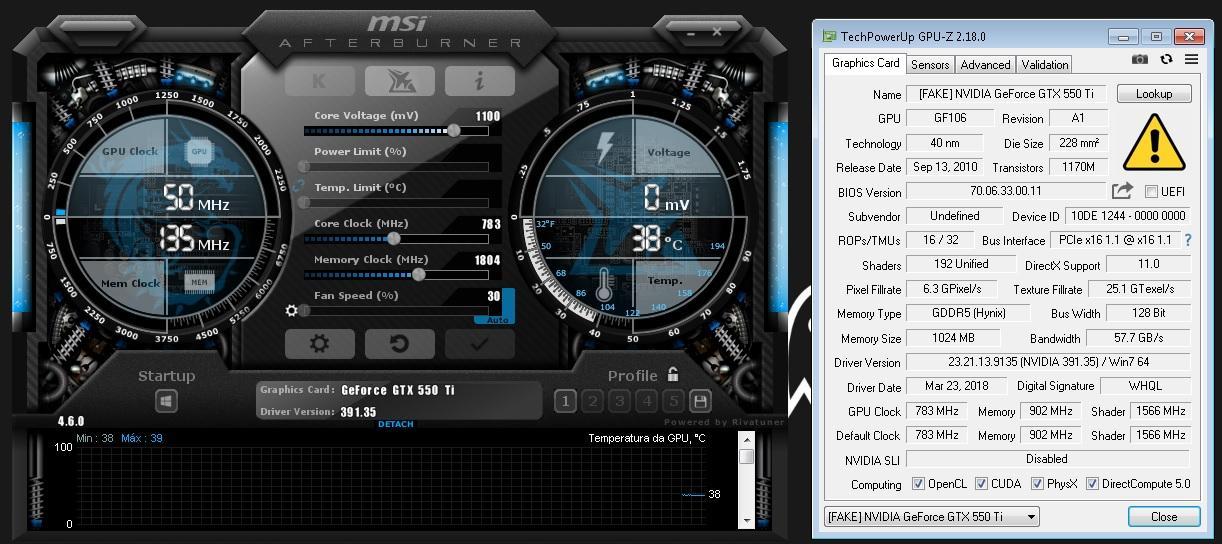Click the MEM chip icon in clock gauge

(199, 283)
